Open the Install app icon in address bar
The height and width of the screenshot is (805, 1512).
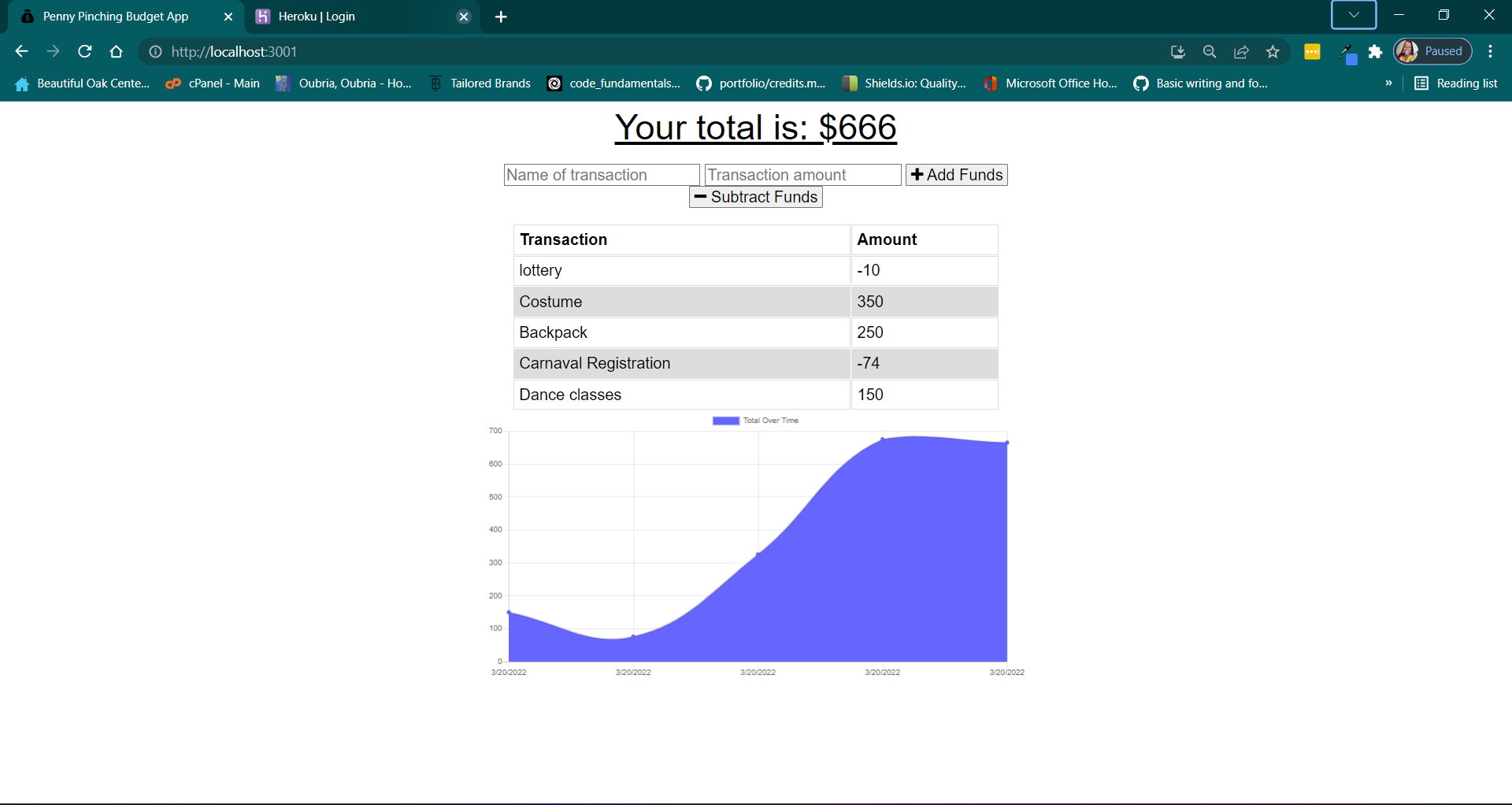click(1177, 51)
